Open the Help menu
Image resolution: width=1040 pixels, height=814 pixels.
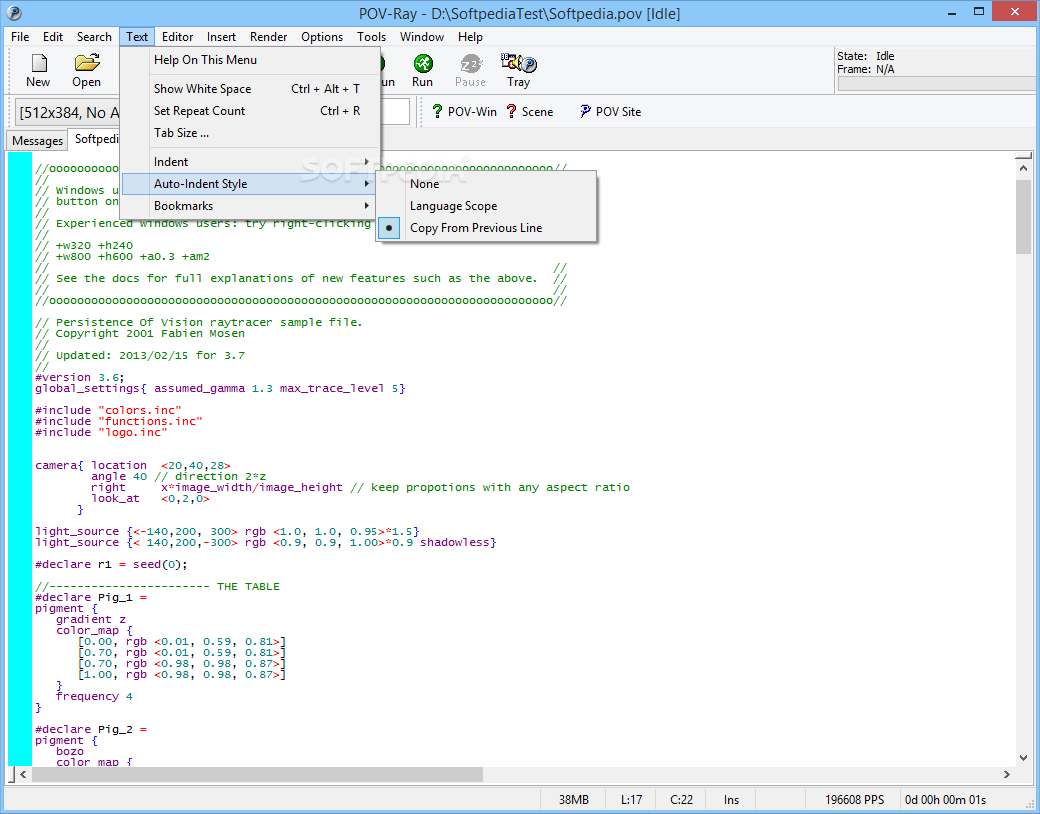[470, 36]
